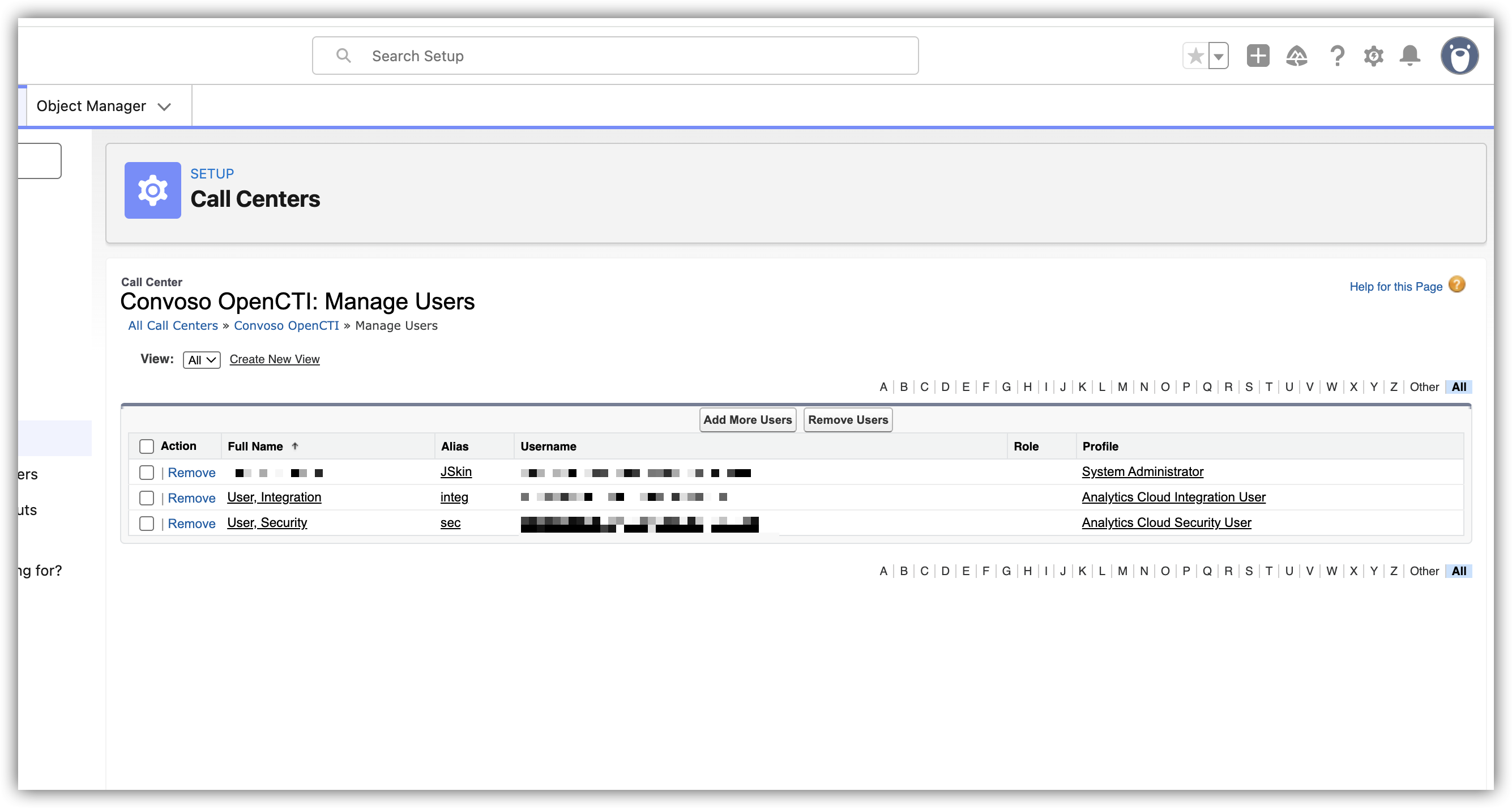Expand the Object Manager tab chevron
The image size is (1512, 808).
click(164, 107)
